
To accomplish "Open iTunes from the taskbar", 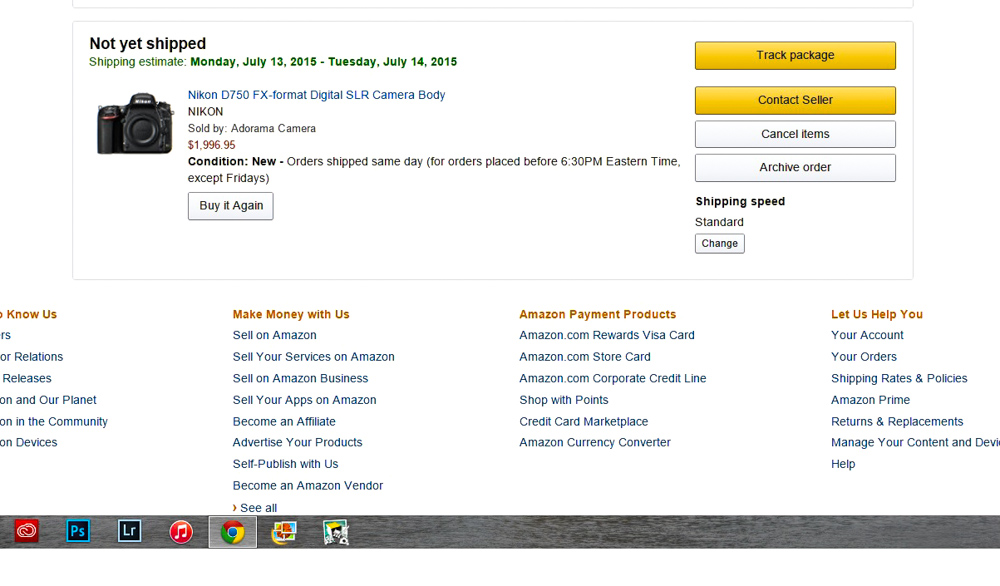I will 181,532.
